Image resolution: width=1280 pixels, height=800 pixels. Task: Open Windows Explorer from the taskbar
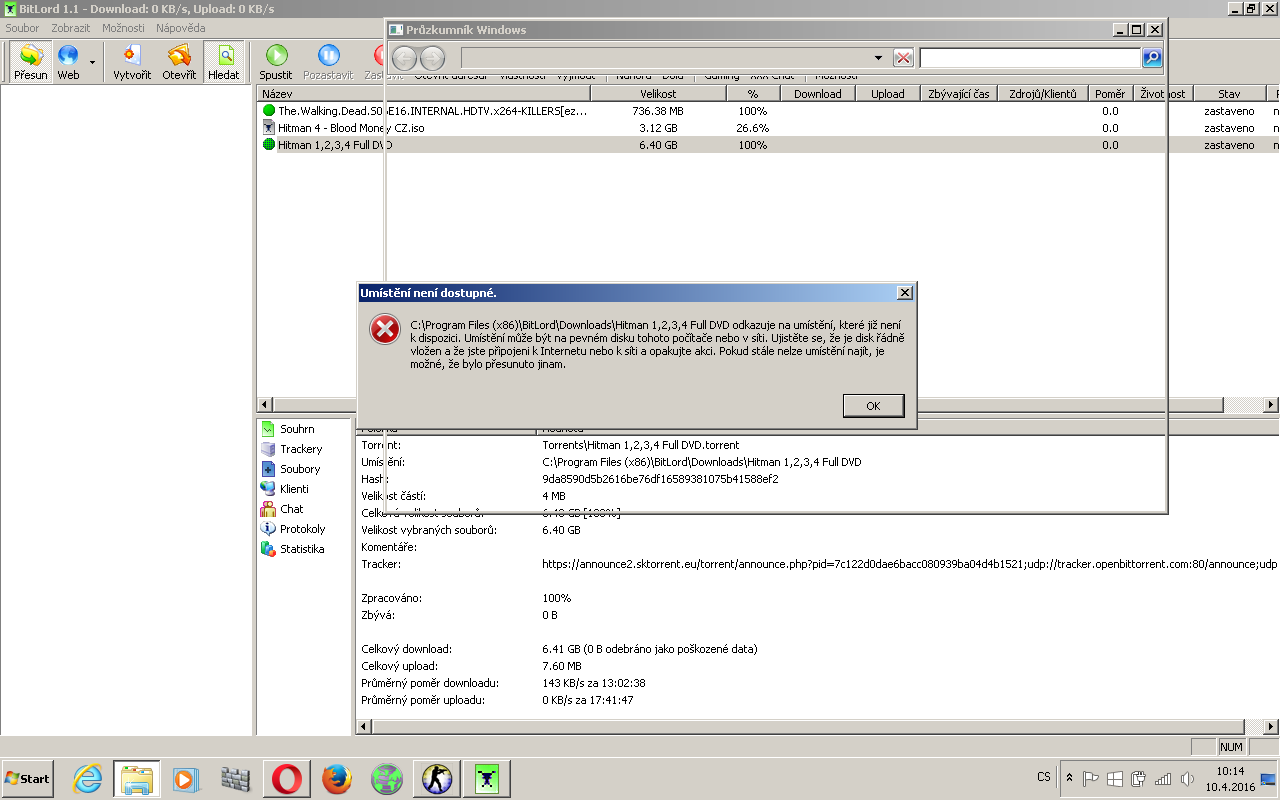(136, 778)
